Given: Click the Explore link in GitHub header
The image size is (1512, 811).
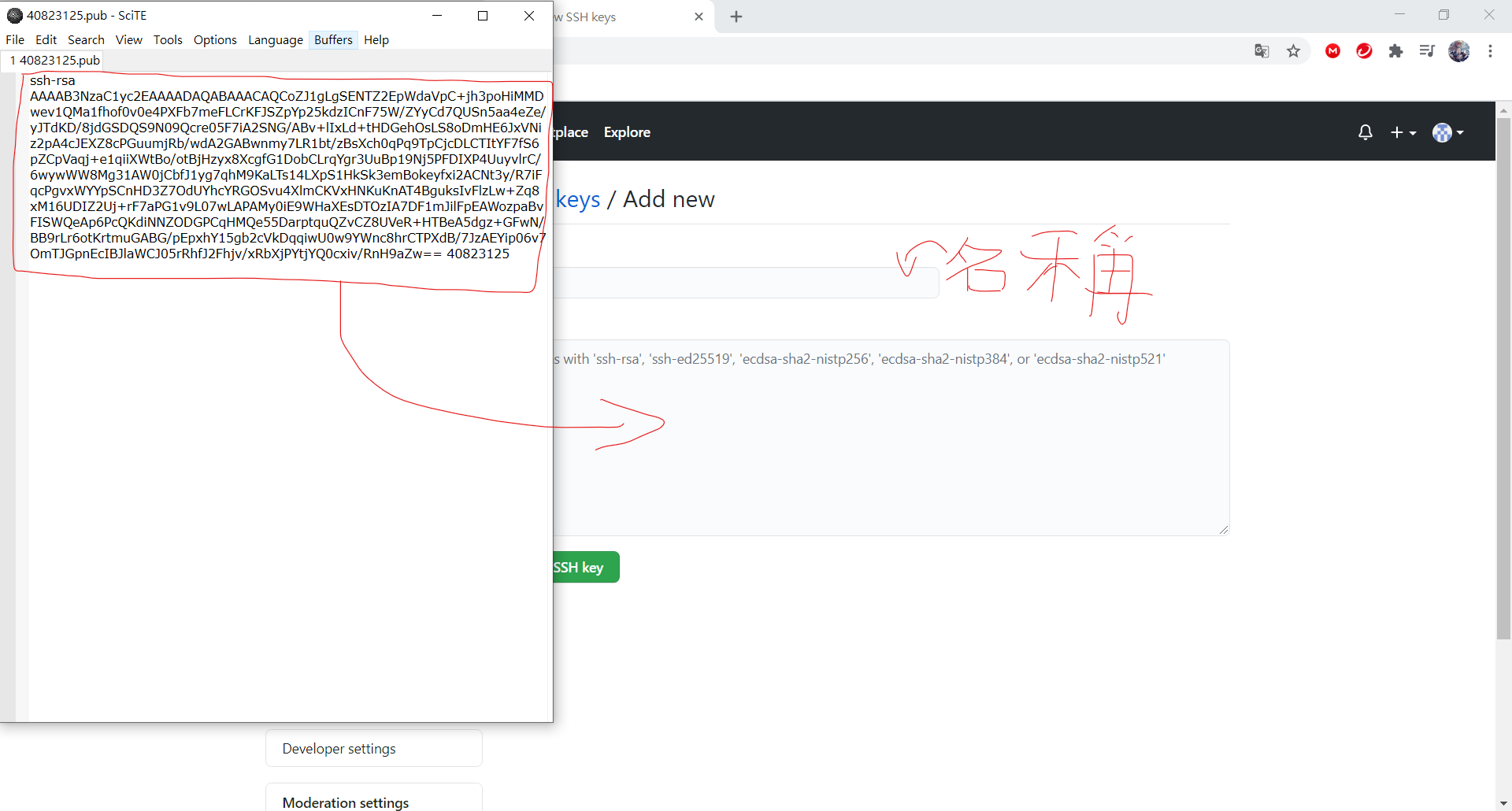Looking at the screenshot, I should pos(627,132).
